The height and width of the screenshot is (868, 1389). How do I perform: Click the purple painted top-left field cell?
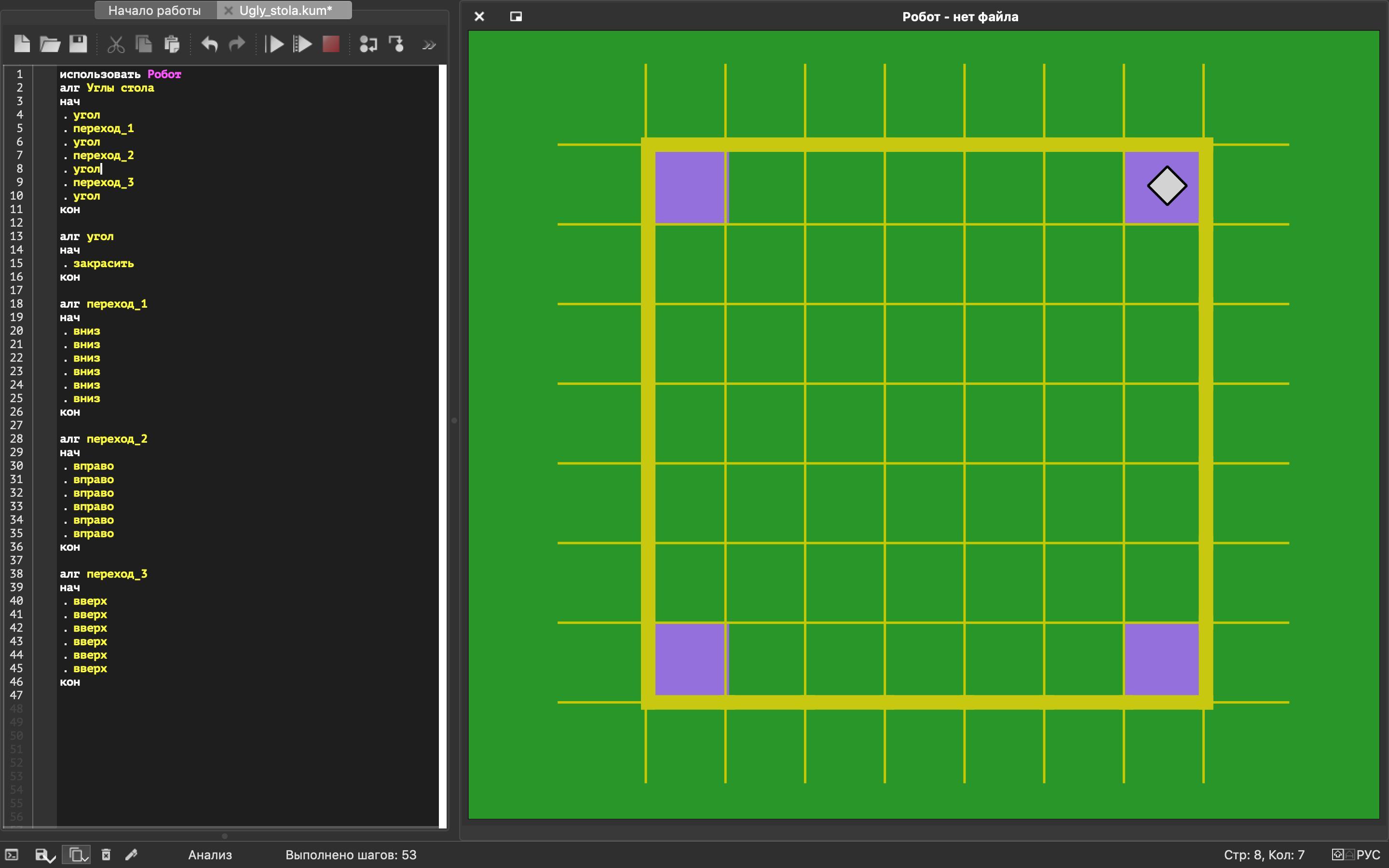[689, 187]
